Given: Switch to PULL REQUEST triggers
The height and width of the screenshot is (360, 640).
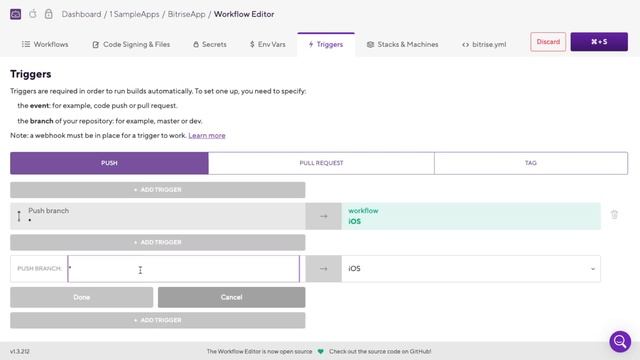Looking at the screenshot, I should pyautogui.click(x=321, y=163).
